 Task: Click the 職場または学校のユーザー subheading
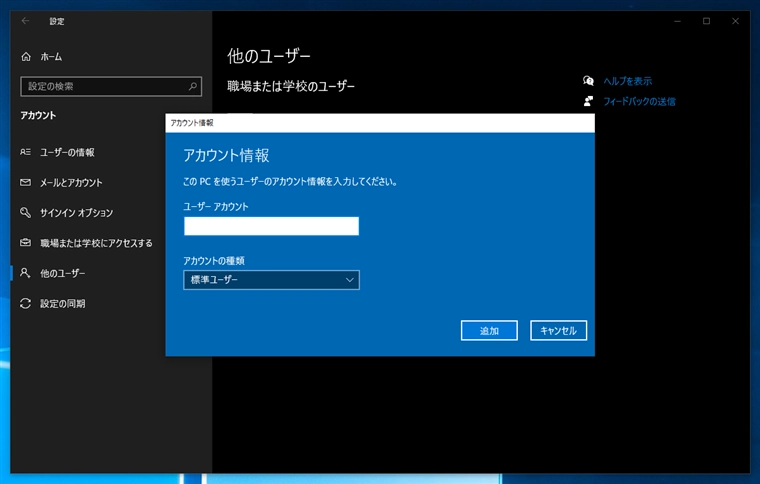291,86
